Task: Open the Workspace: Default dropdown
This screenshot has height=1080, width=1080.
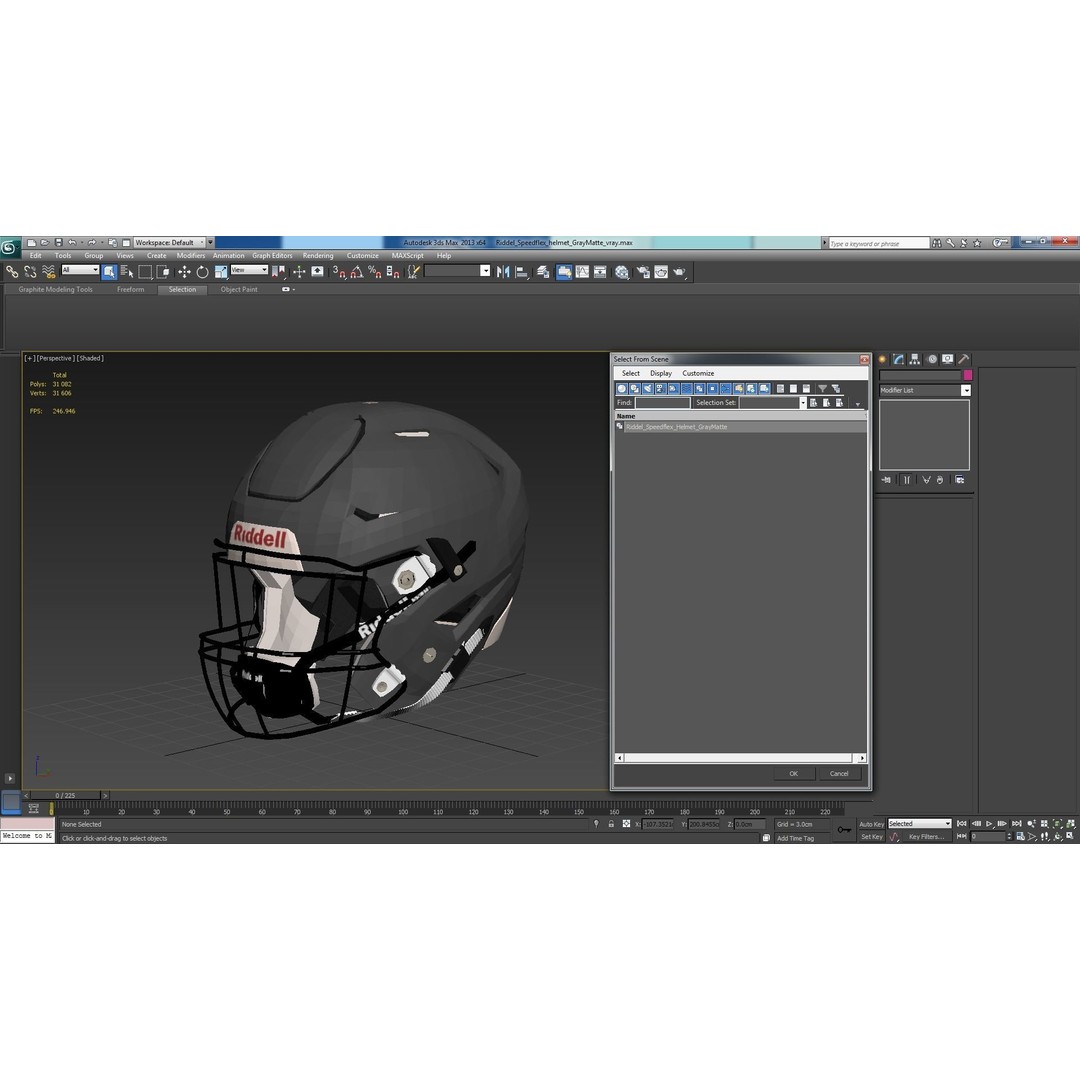Action: coord(169,242)
